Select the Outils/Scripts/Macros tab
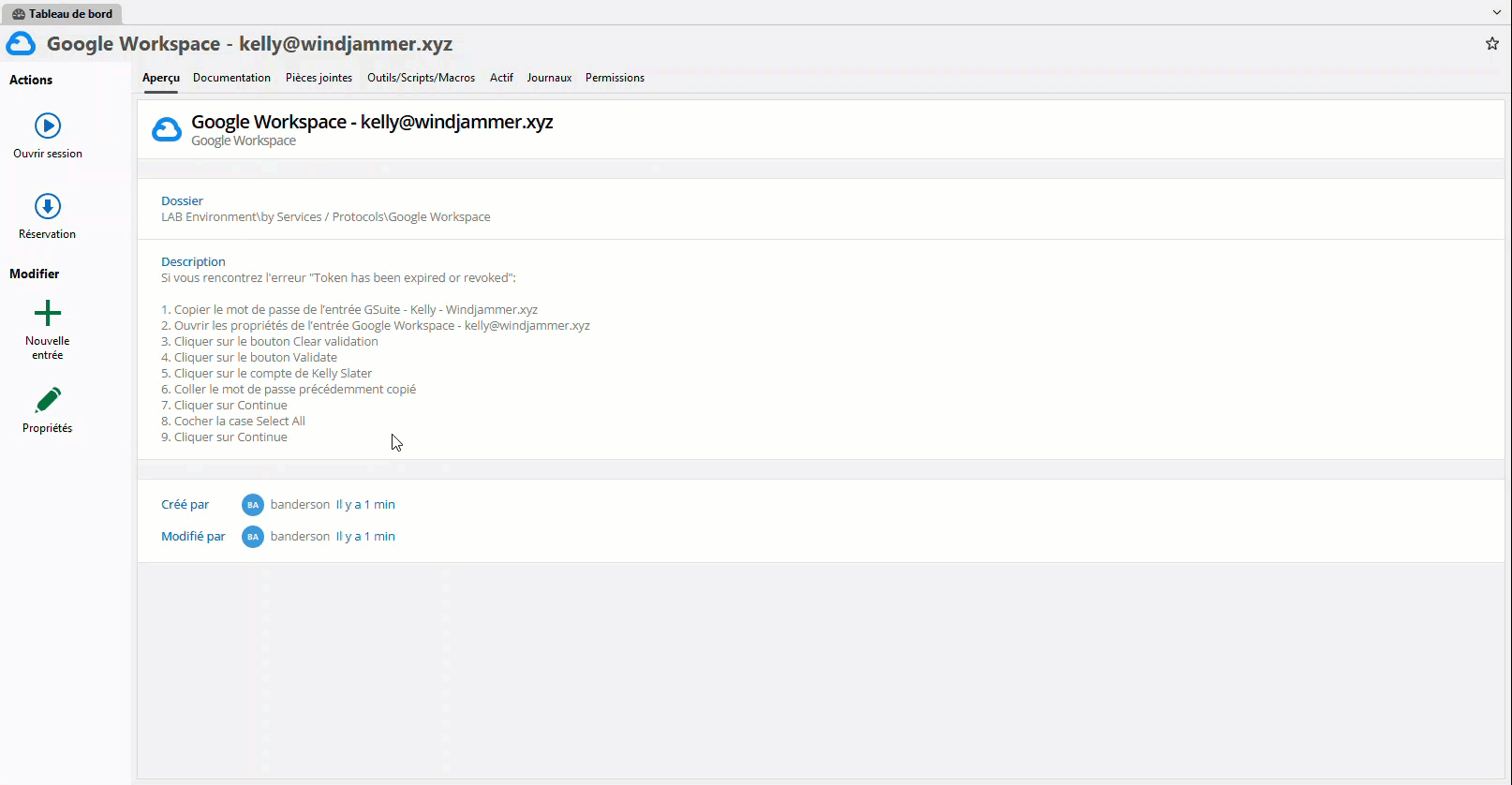 point(421,78)
